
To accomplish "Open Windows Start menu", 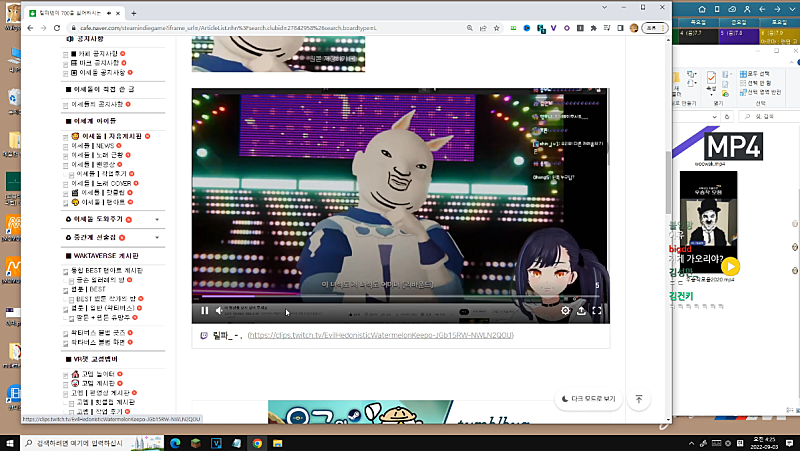I will 10,443.
